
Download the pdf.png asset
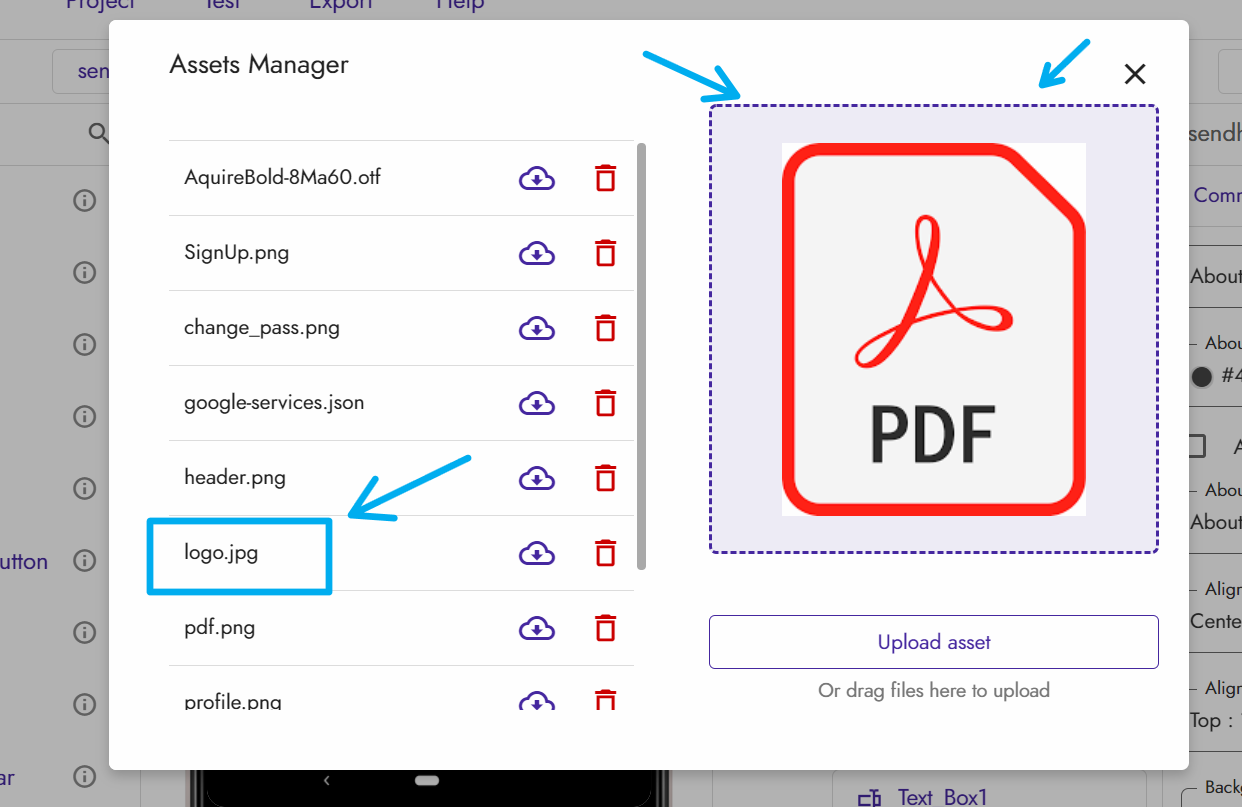pyautogui.click(x=537, y=628)
